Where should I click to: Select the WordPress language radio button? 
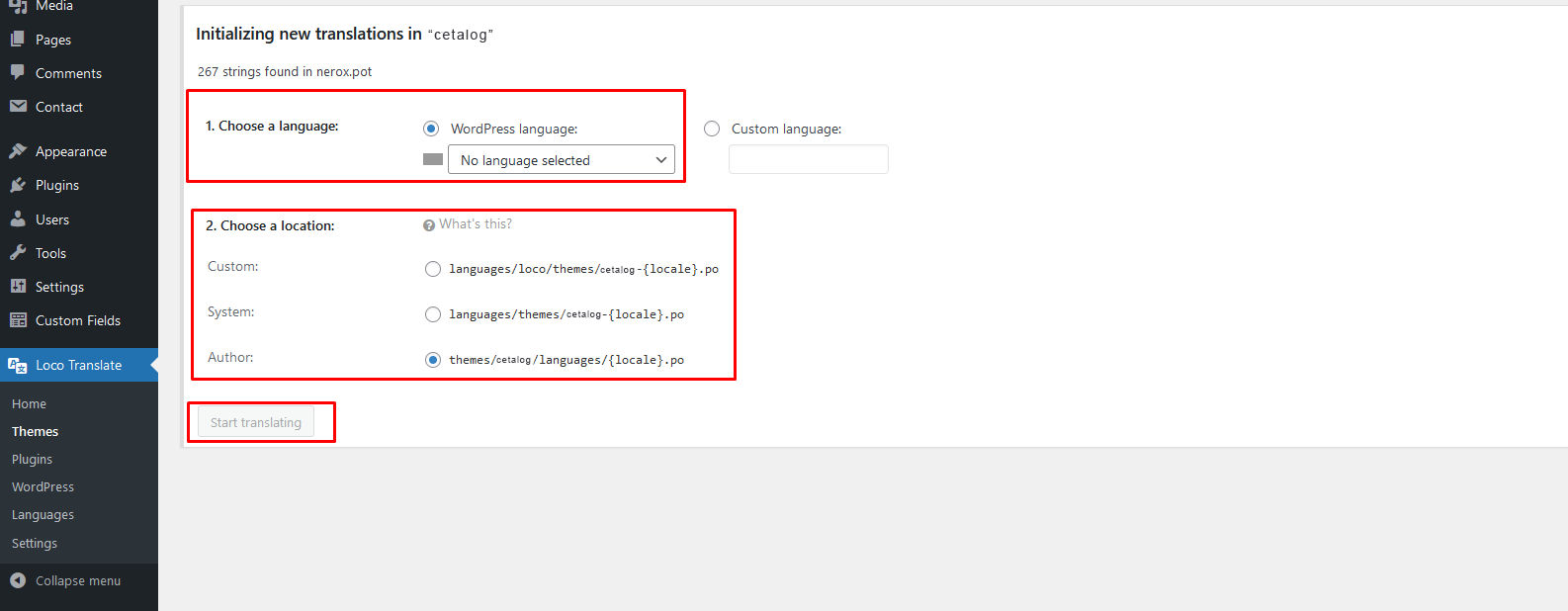(x=431, y=129)
